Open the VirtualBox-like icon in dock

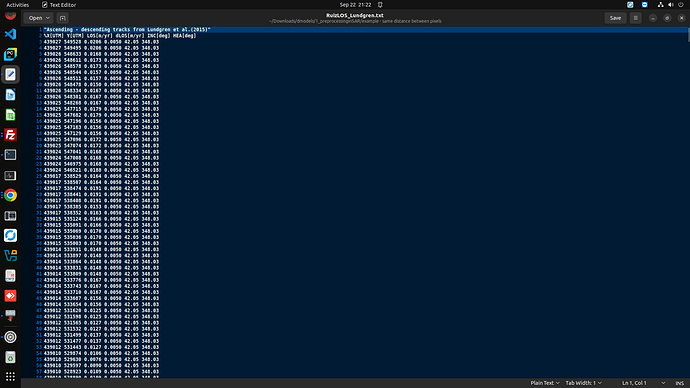coord(10,256)
